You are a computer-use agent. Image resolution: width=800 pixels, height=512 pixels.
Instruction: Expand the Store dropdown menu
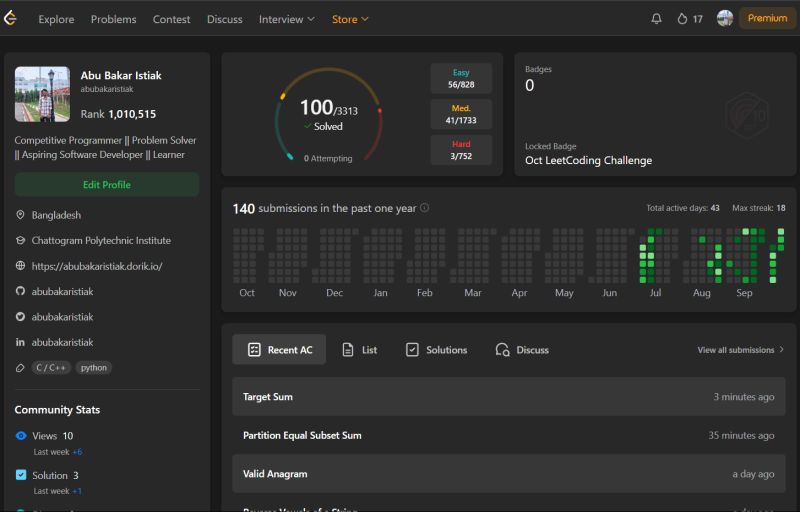[x=350, y=19]
